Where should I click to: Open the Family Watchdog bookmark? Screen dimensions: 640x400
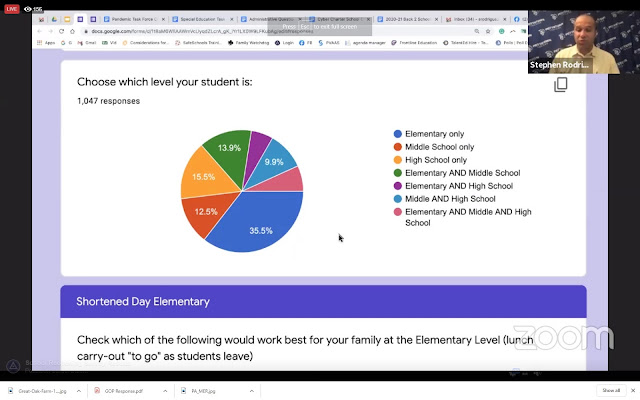248,42
